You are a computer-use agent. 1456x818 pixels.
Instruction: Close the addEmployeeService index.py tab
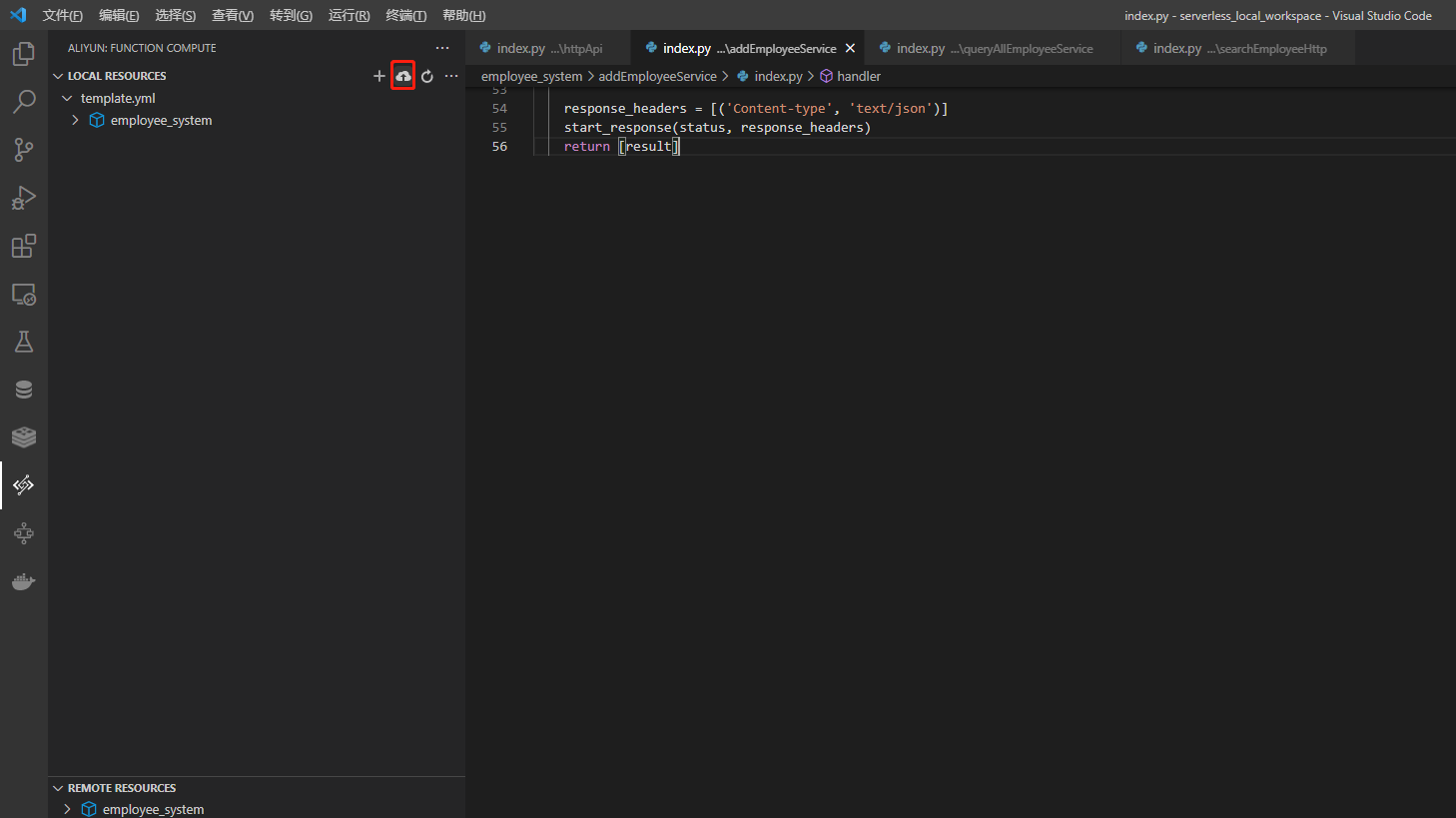coord(850,48)
